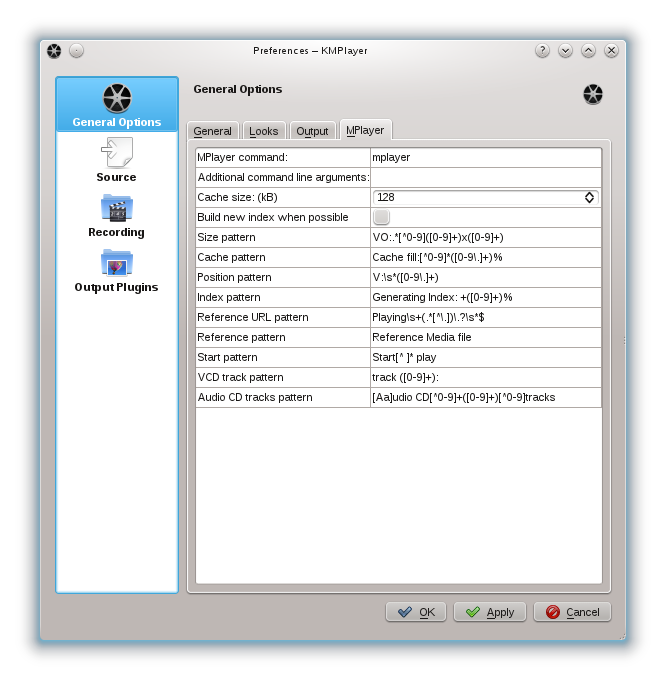Select Reference URL pattern value cell
Screen dimensions: 666x680
(x=486, y=317)
